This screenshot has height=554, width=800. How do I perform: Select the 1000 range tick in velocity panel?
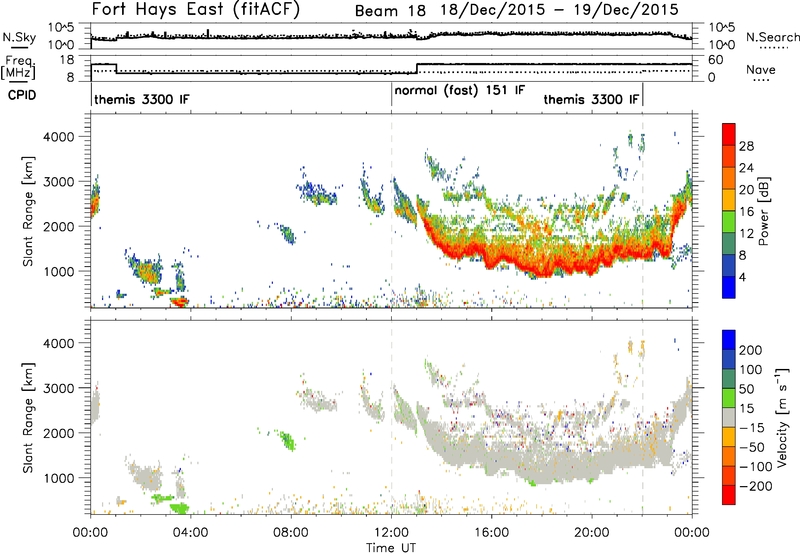pyautogui.click(x=59, y=478)
